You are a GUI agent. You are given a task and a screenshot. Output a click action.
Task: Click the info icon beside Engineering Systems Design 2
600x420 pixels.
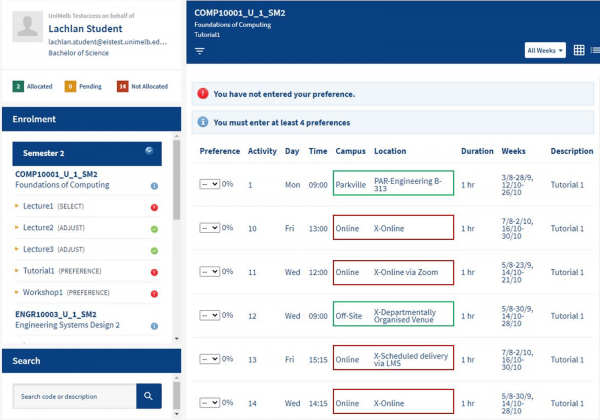(154, 326)
